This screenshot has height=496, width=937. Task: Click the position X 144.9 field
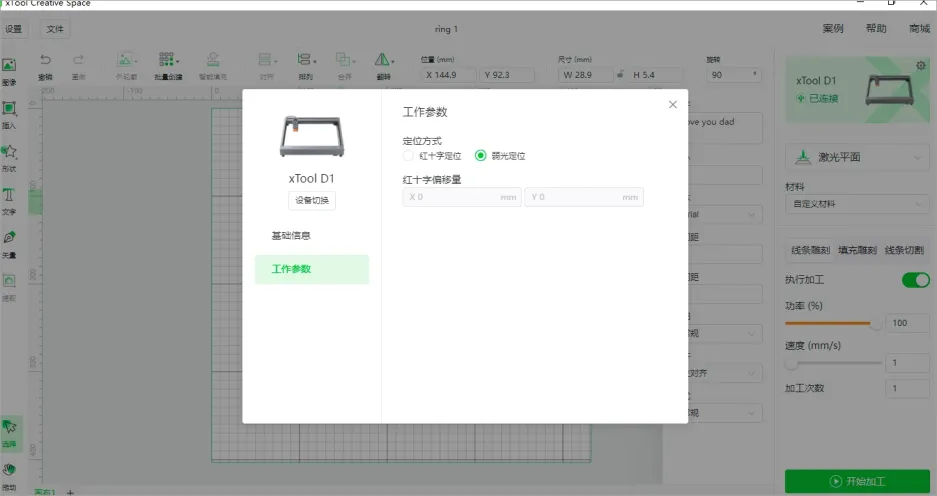point(449,75)
